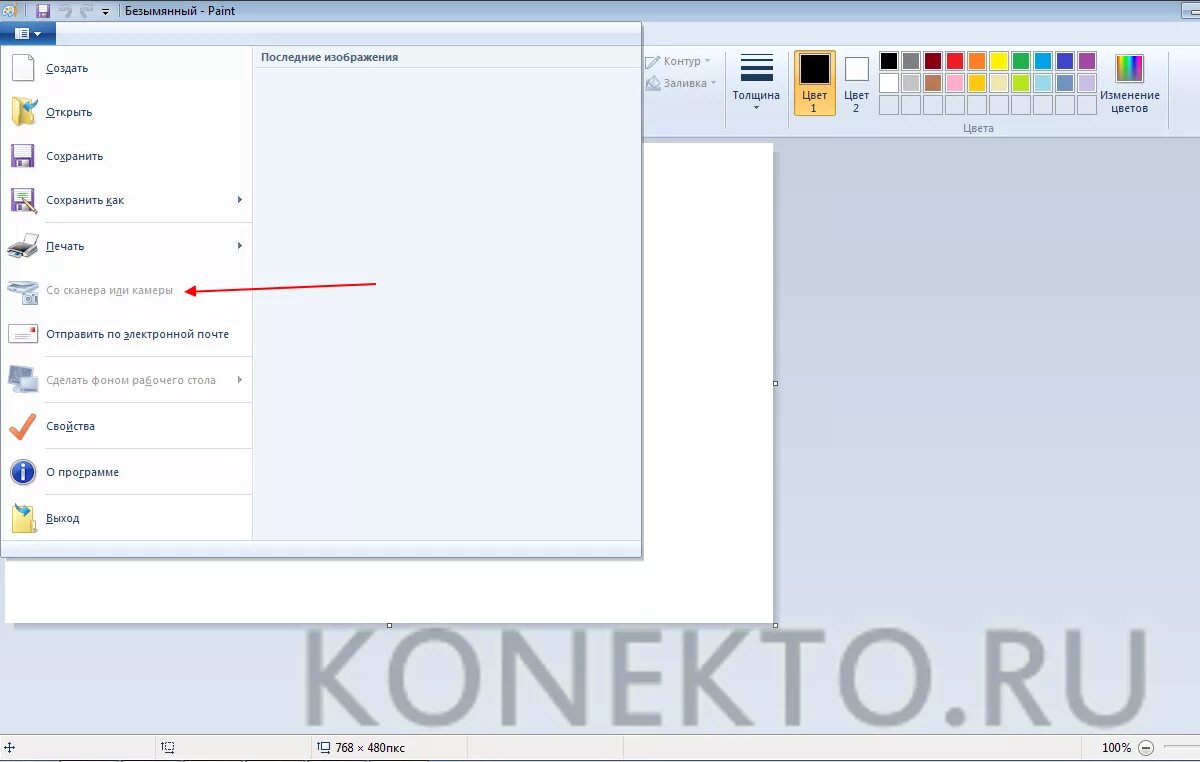
Task: Pick the light gray palette swatch
Action: point(911,83)
